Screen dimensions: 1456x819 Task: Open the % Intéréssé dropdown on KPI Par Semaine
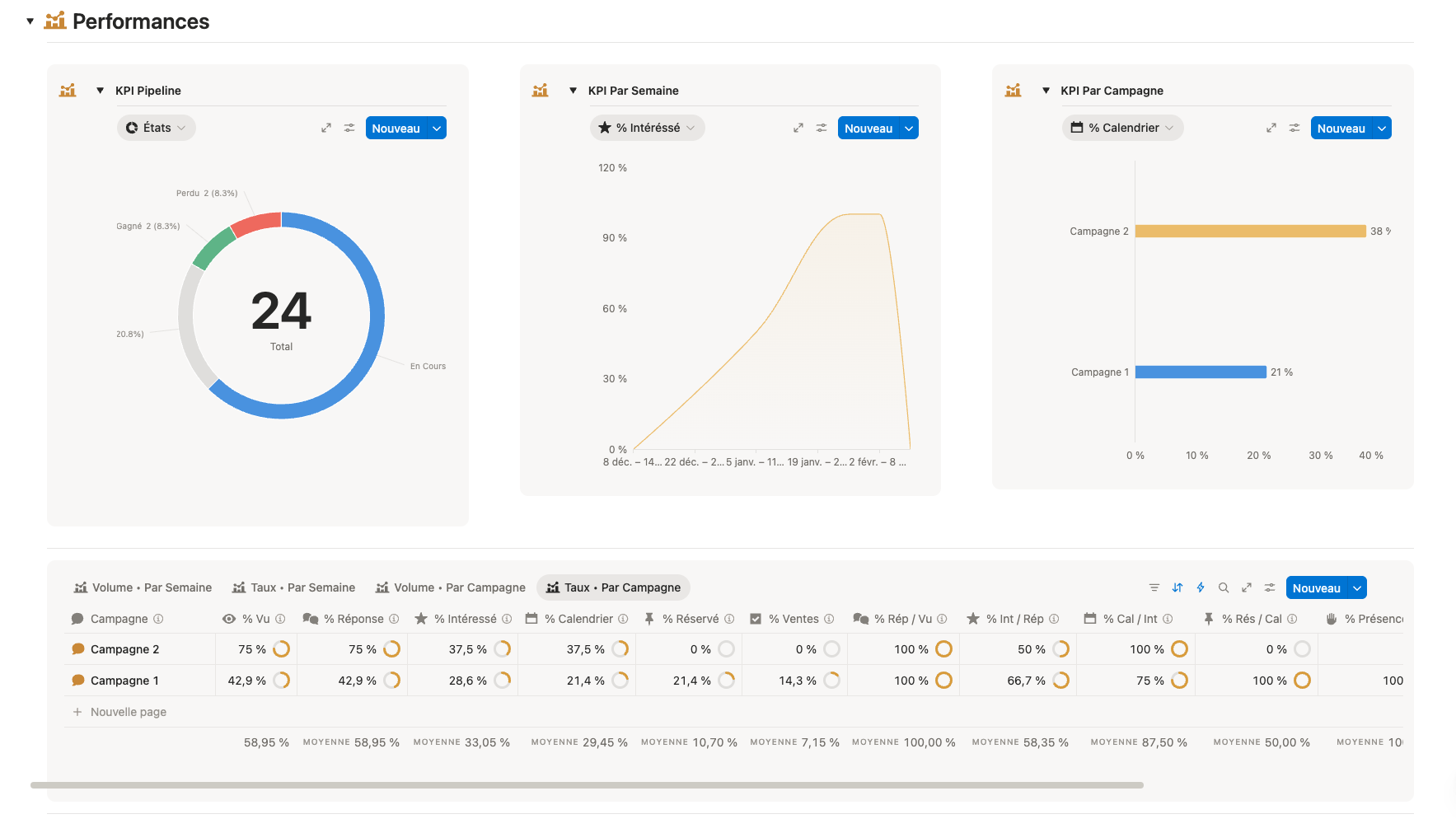coord(647,128)
